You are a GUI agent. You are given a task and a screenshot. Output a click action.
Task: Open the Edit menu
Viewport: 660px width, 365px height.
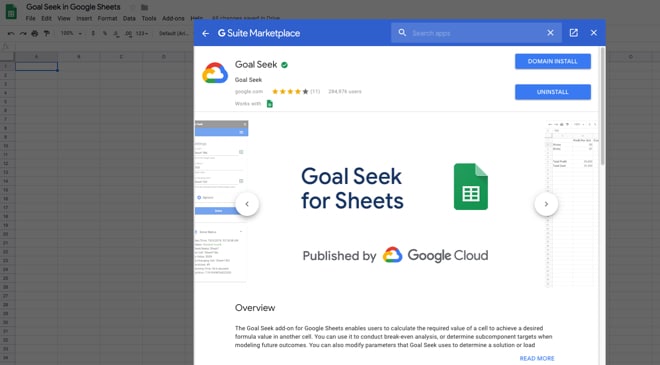click(x=46, y=19)
